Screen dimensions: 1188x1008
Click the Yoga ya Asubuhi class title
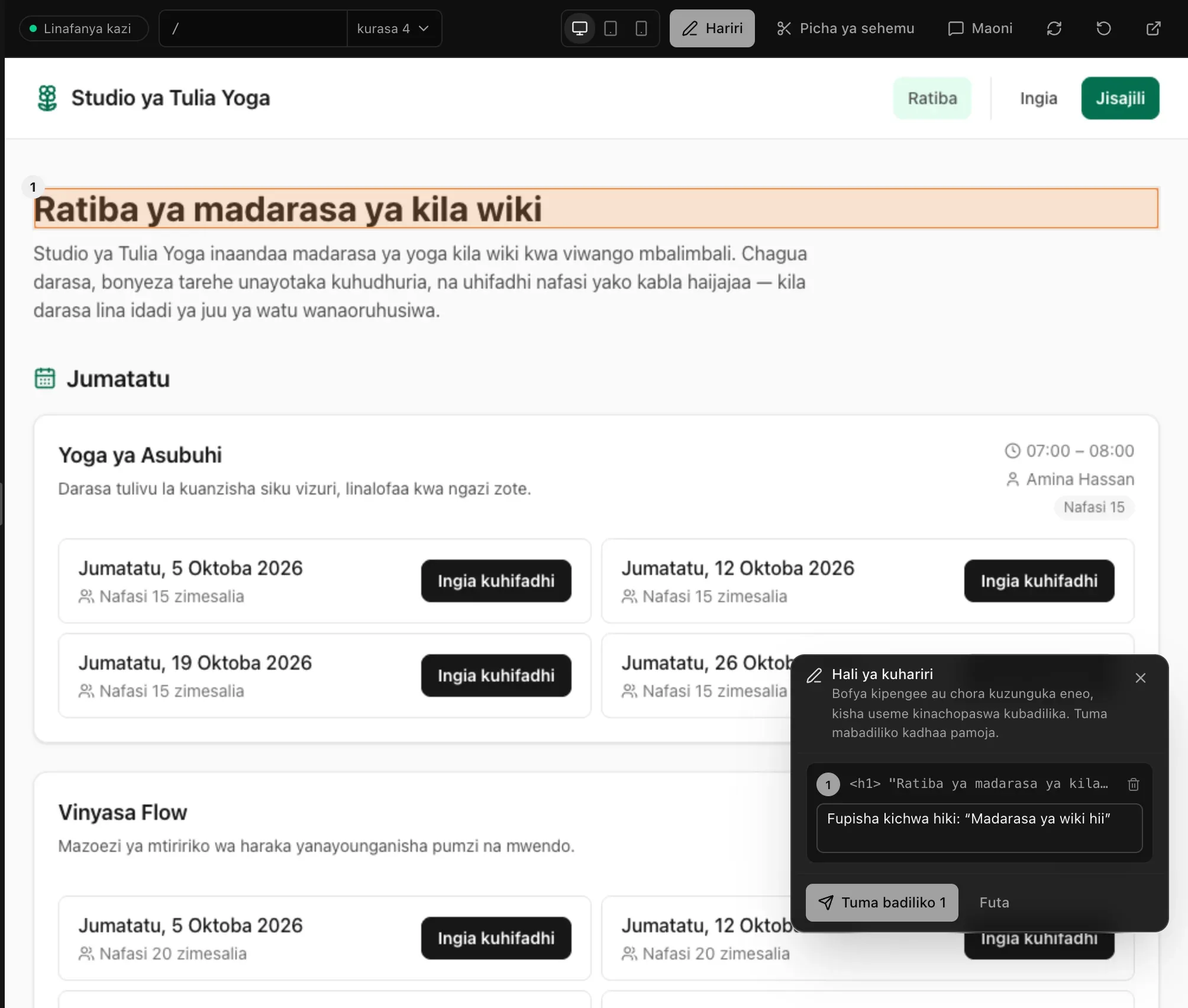pos(140,455)
